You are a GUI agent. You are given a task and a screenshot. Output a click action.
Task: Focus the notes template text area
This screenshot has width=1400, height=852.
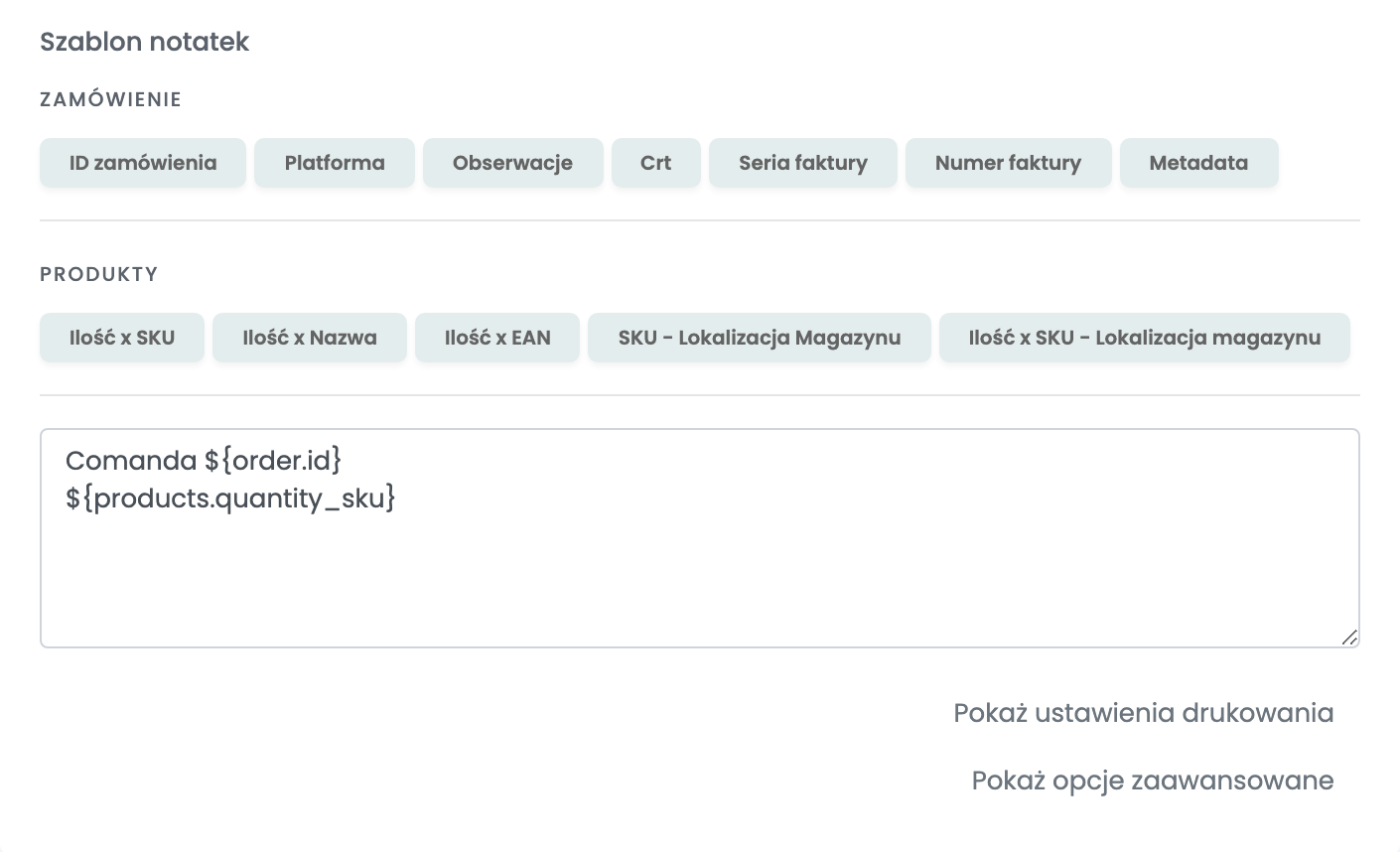click(x=700, y=538)
